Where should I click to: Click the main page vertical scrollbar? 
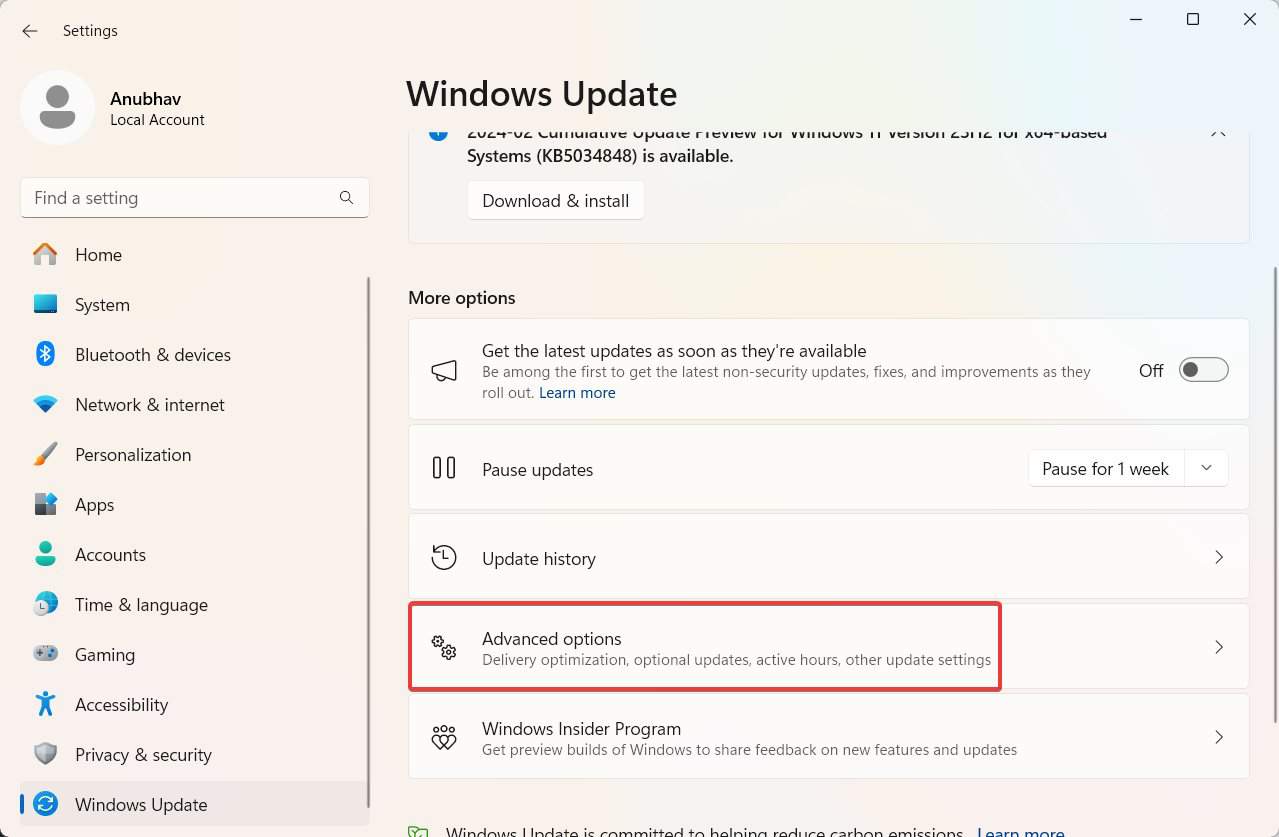pos(1274,490)
